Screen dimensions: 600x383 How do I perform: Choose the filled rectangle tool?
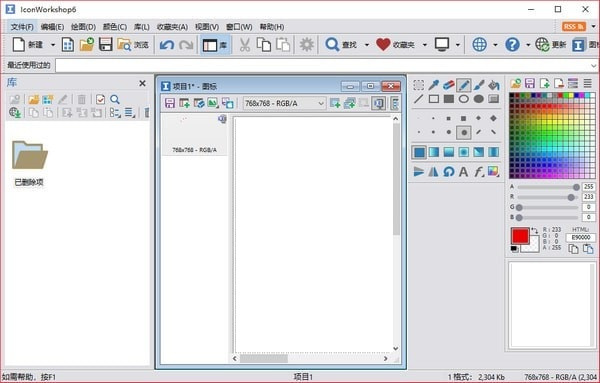pos(448,99)
